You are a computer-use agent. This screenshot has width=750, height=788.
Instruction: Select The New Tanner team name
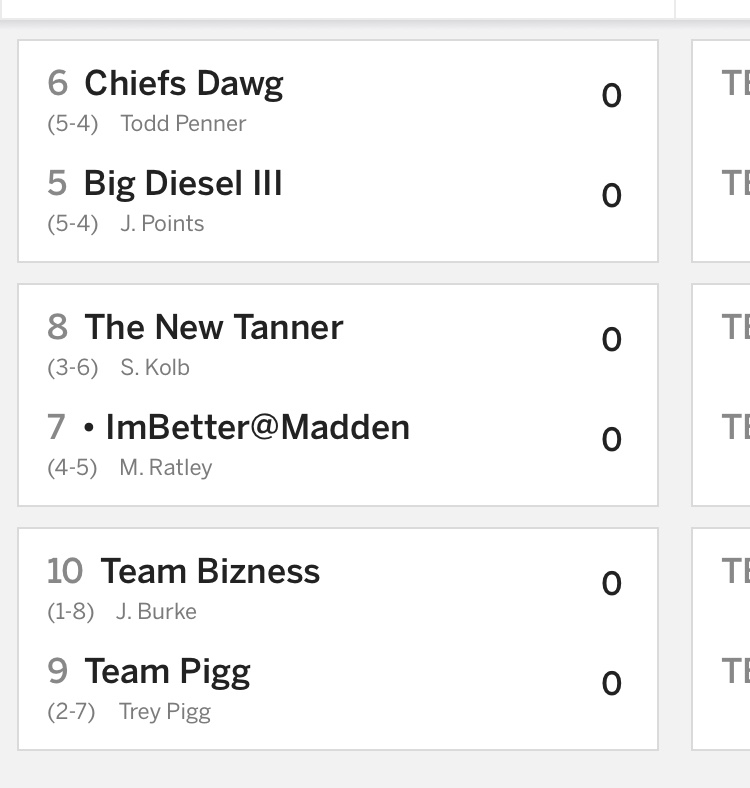pos(213,328)
